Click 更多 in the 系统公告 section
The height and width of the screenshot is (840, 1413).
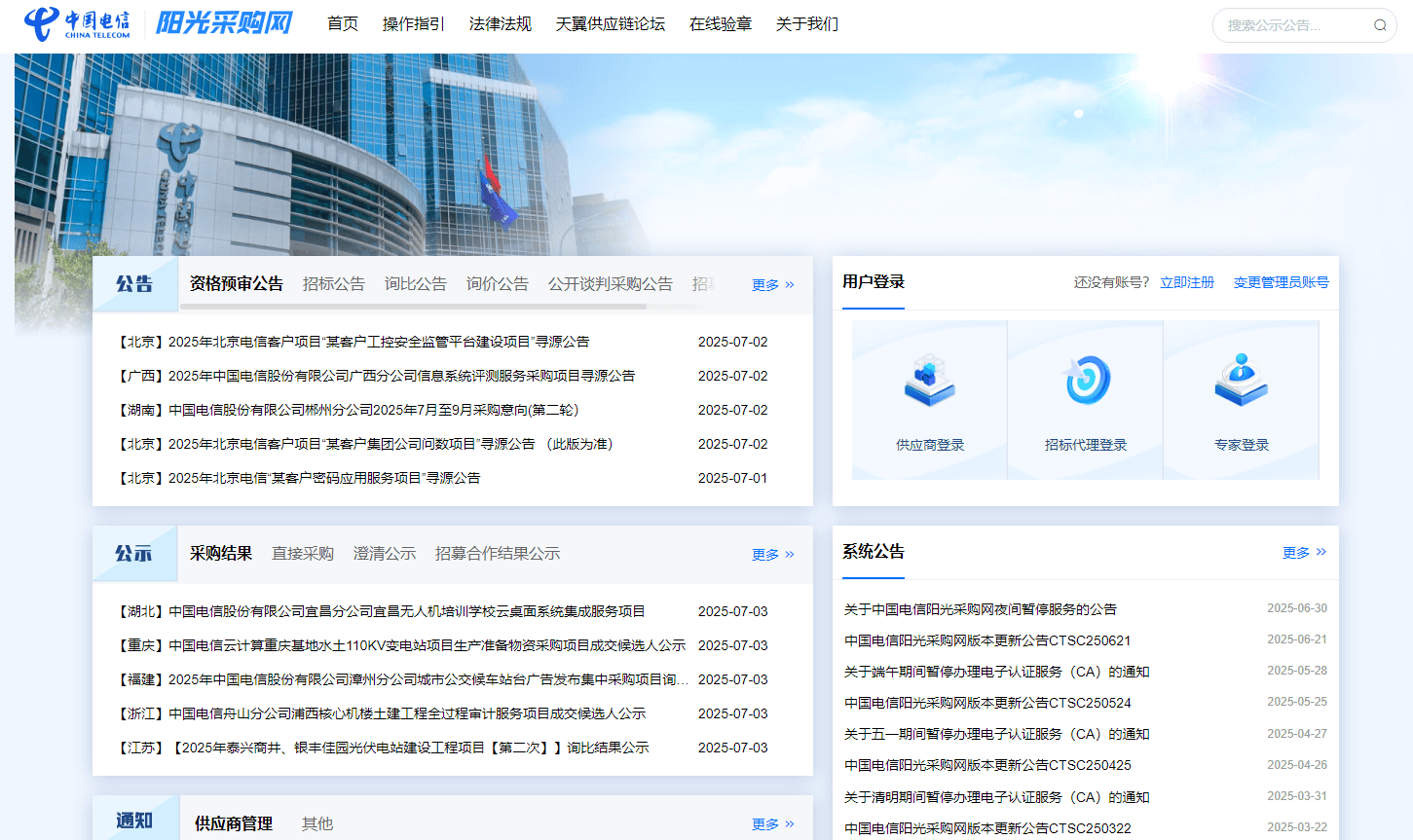[1305, 552]
